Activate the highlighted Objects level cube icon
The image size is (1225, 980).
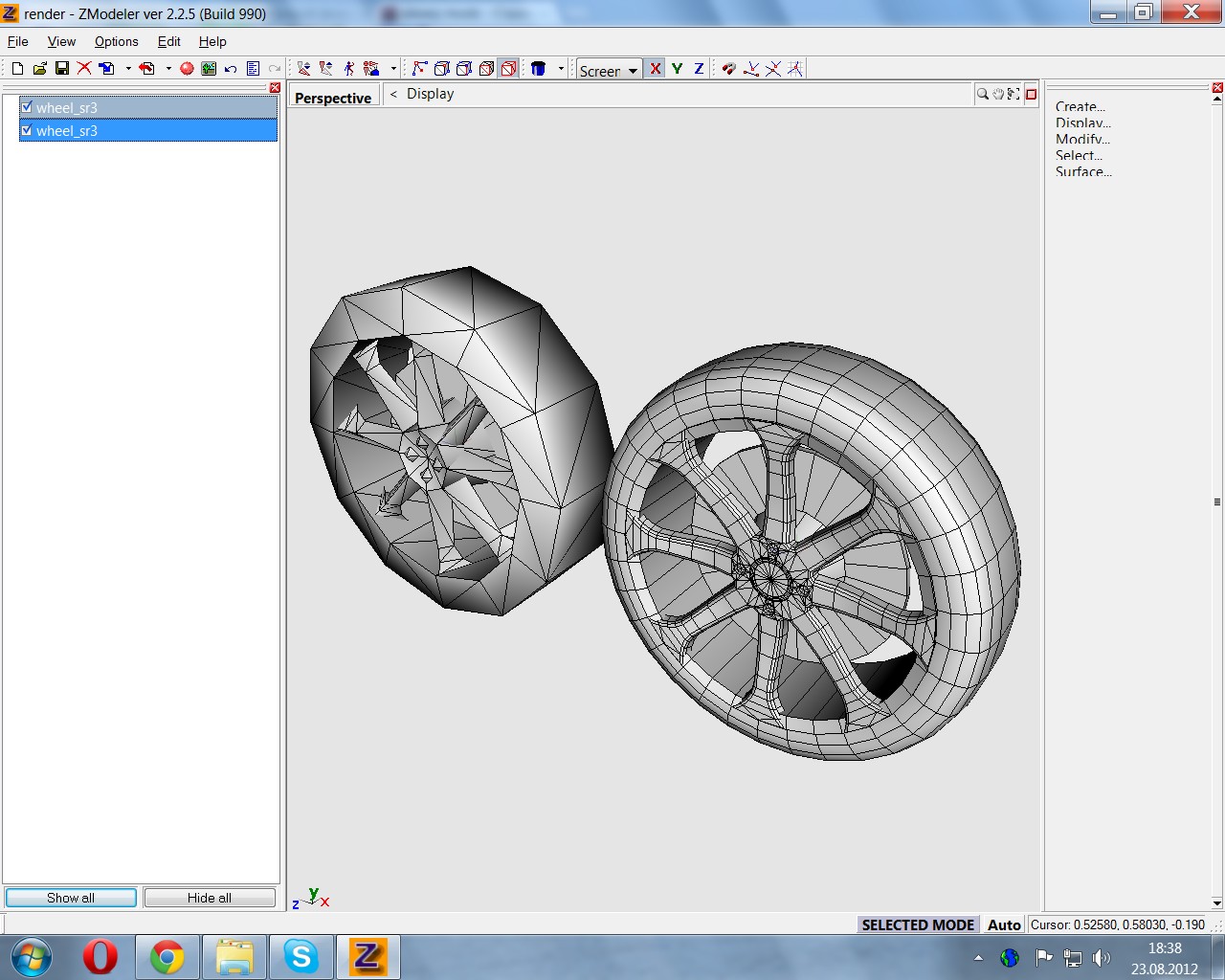pyautogui.click(x=508, y=68)
